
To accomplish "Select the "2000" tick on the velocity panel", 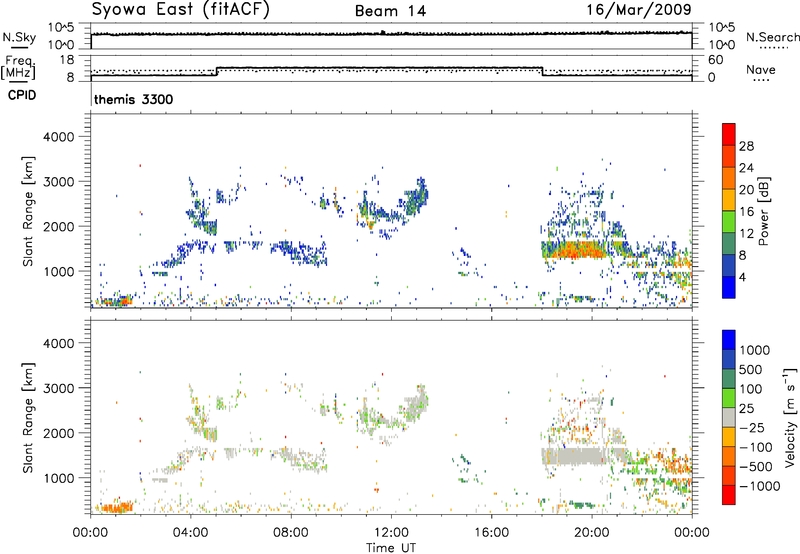I will click(59, 433).
